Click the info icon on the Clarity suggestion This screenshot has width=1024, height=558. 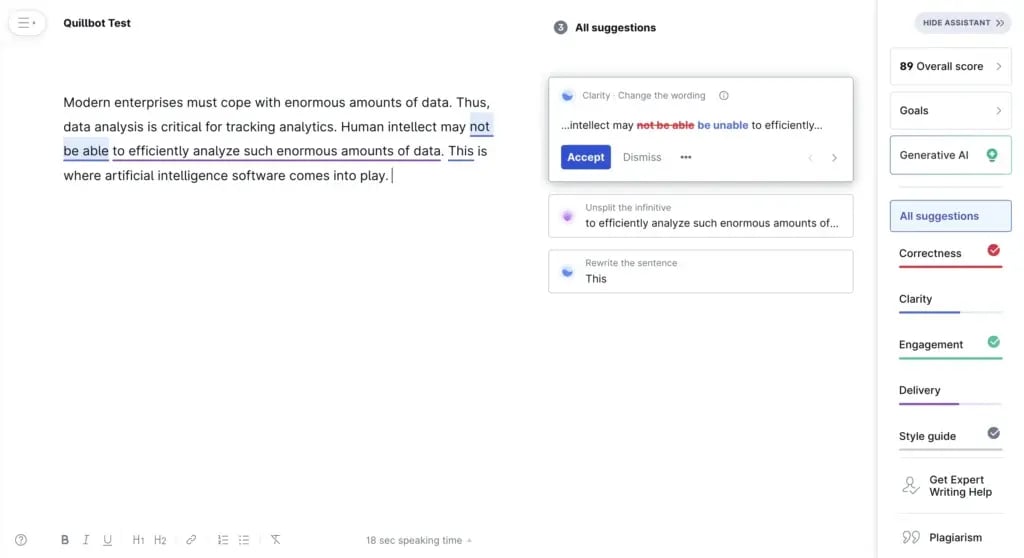pyautogui.click(x=724, y=96)
